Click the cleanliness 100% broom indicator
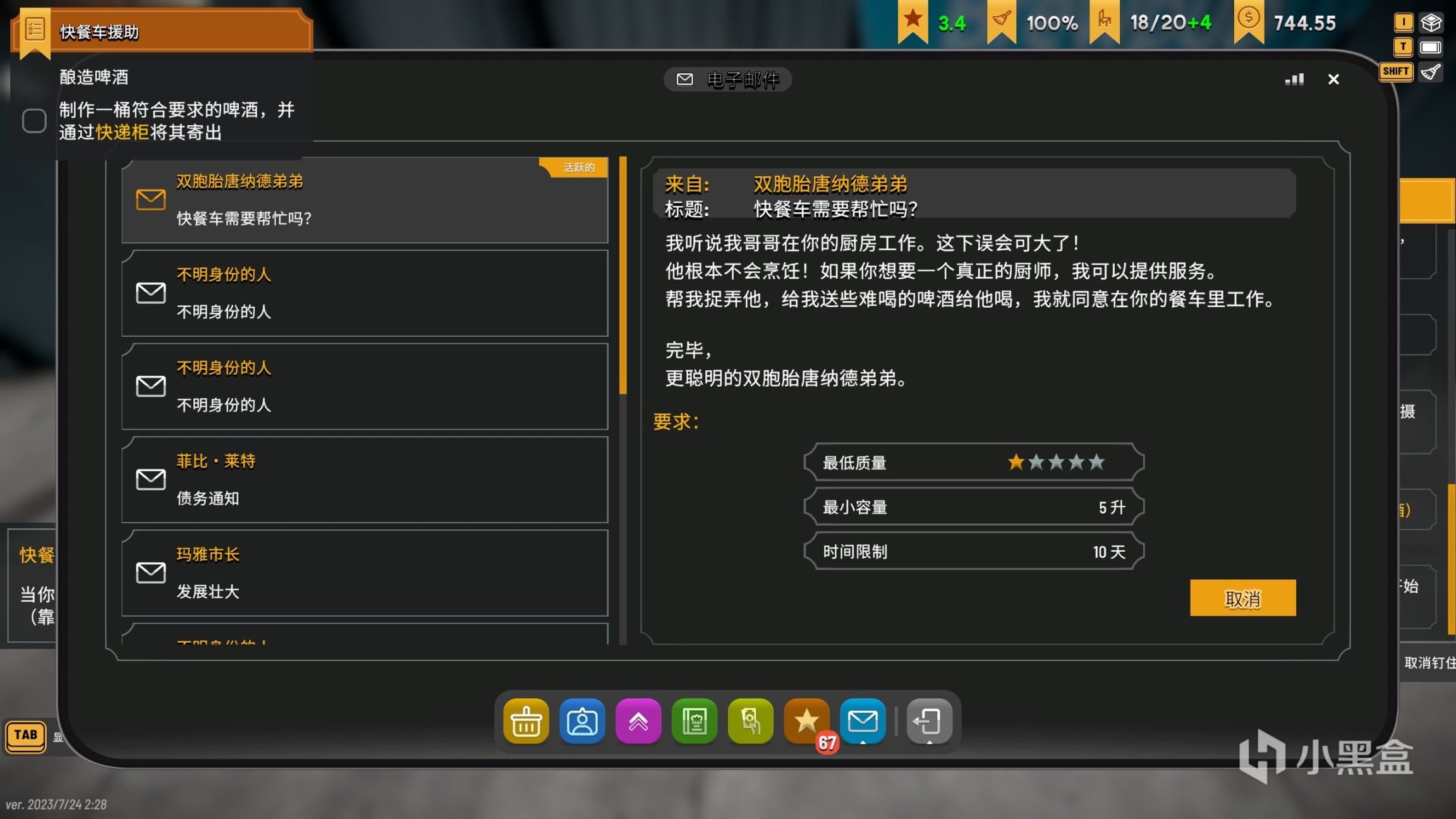 click(1033, 23)
